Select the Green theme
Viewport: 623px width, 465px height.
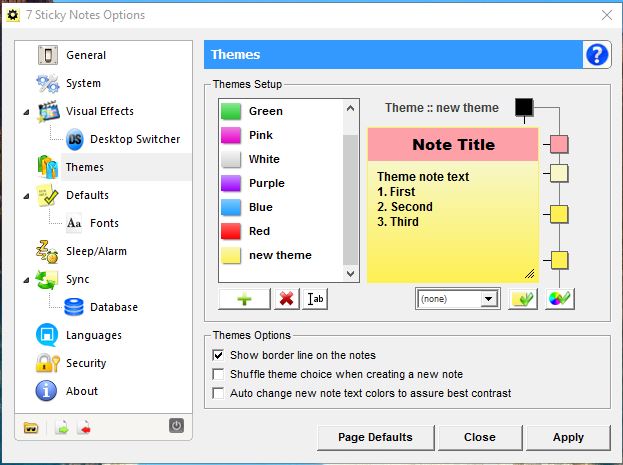pyautogui.click(x=280, y=111)
